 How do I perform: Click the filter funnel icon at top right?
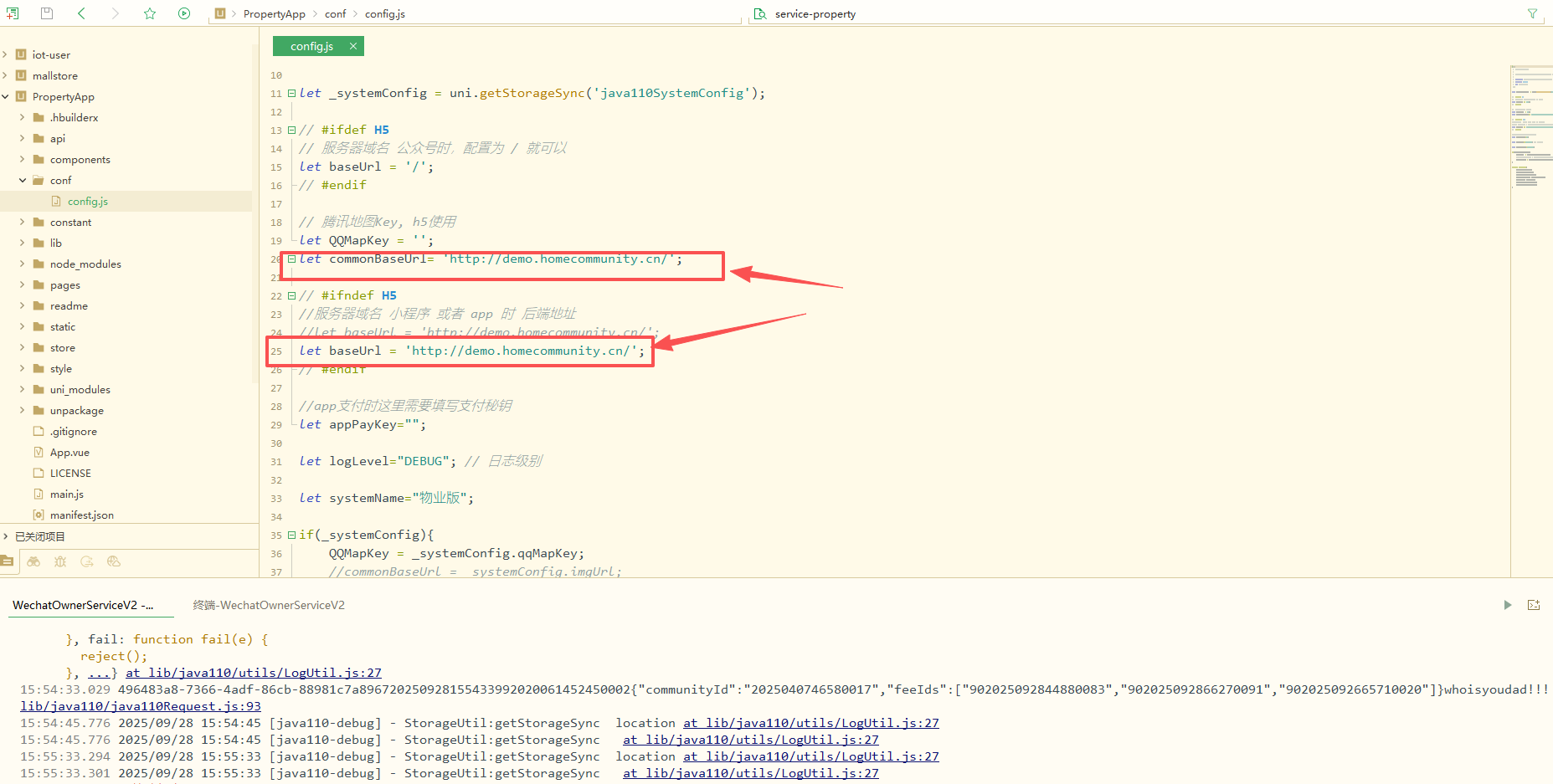(1534, 13)
